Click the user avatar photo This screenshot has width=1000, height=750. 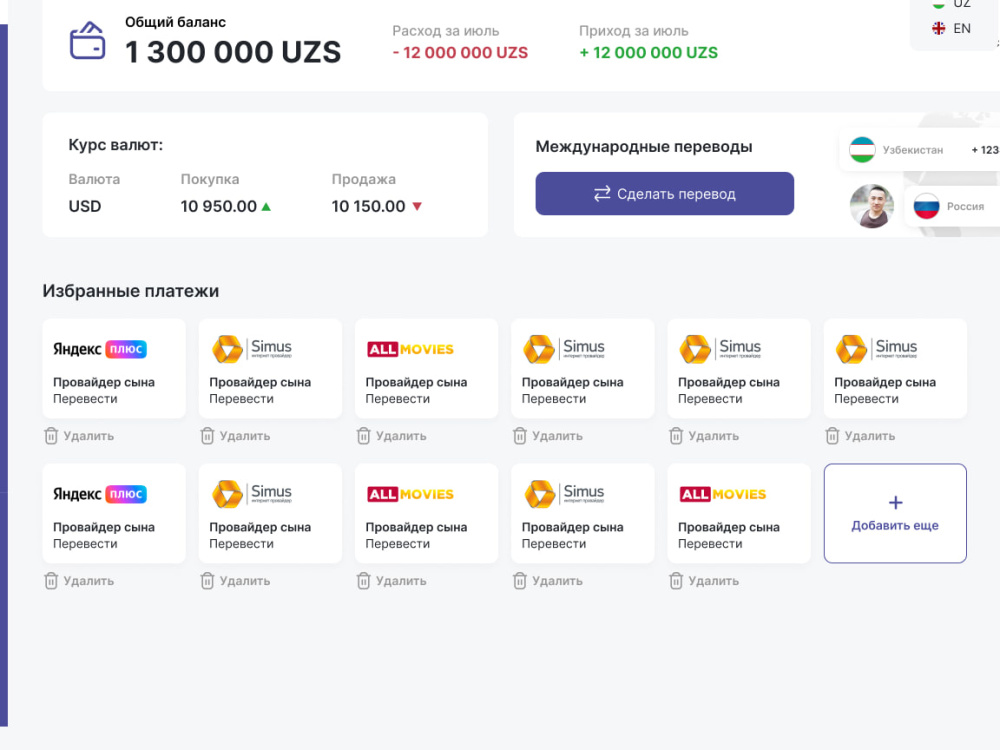872,206
